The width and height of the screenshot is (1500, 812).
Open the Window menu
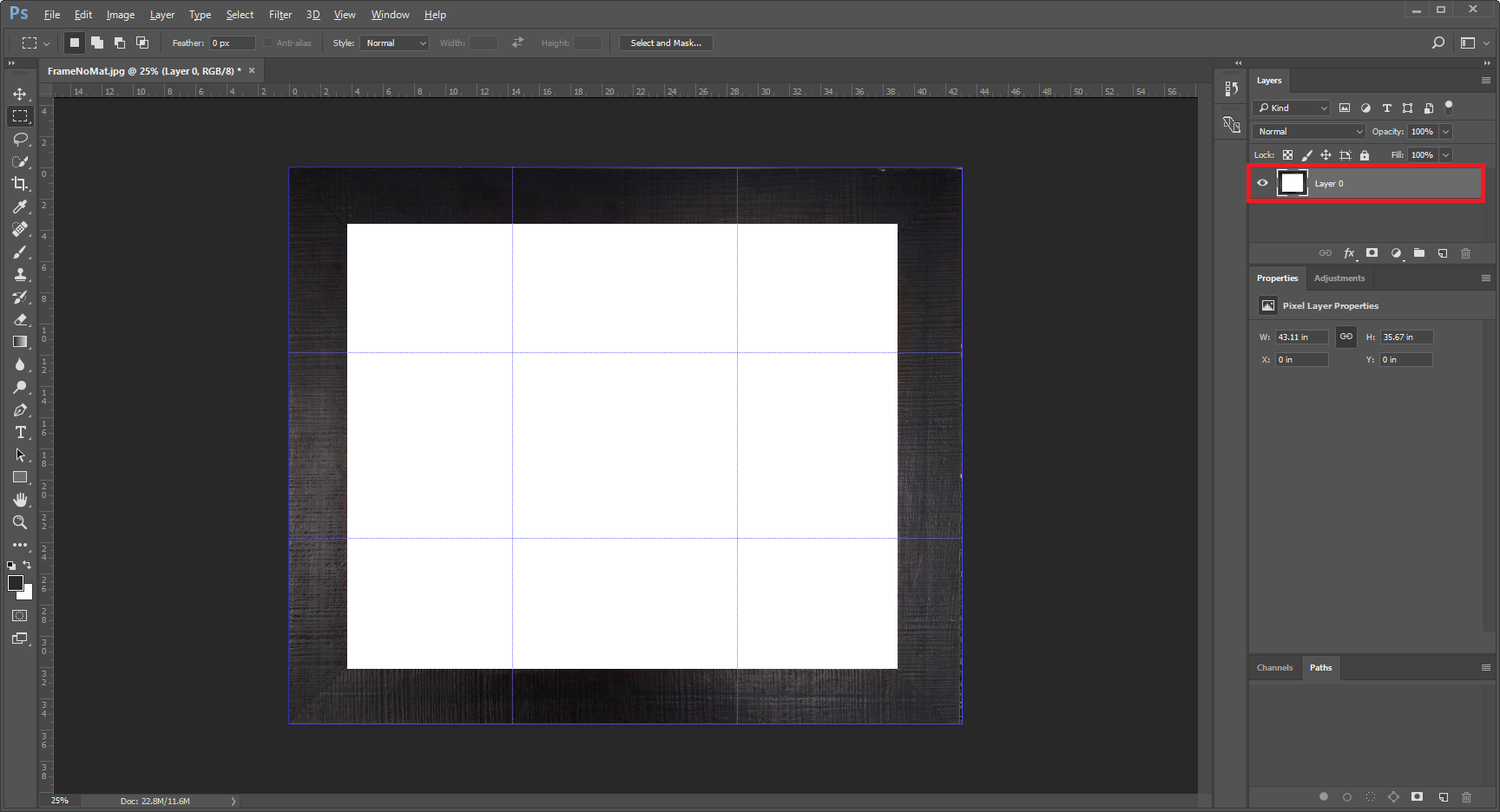(x=390, y=15)
